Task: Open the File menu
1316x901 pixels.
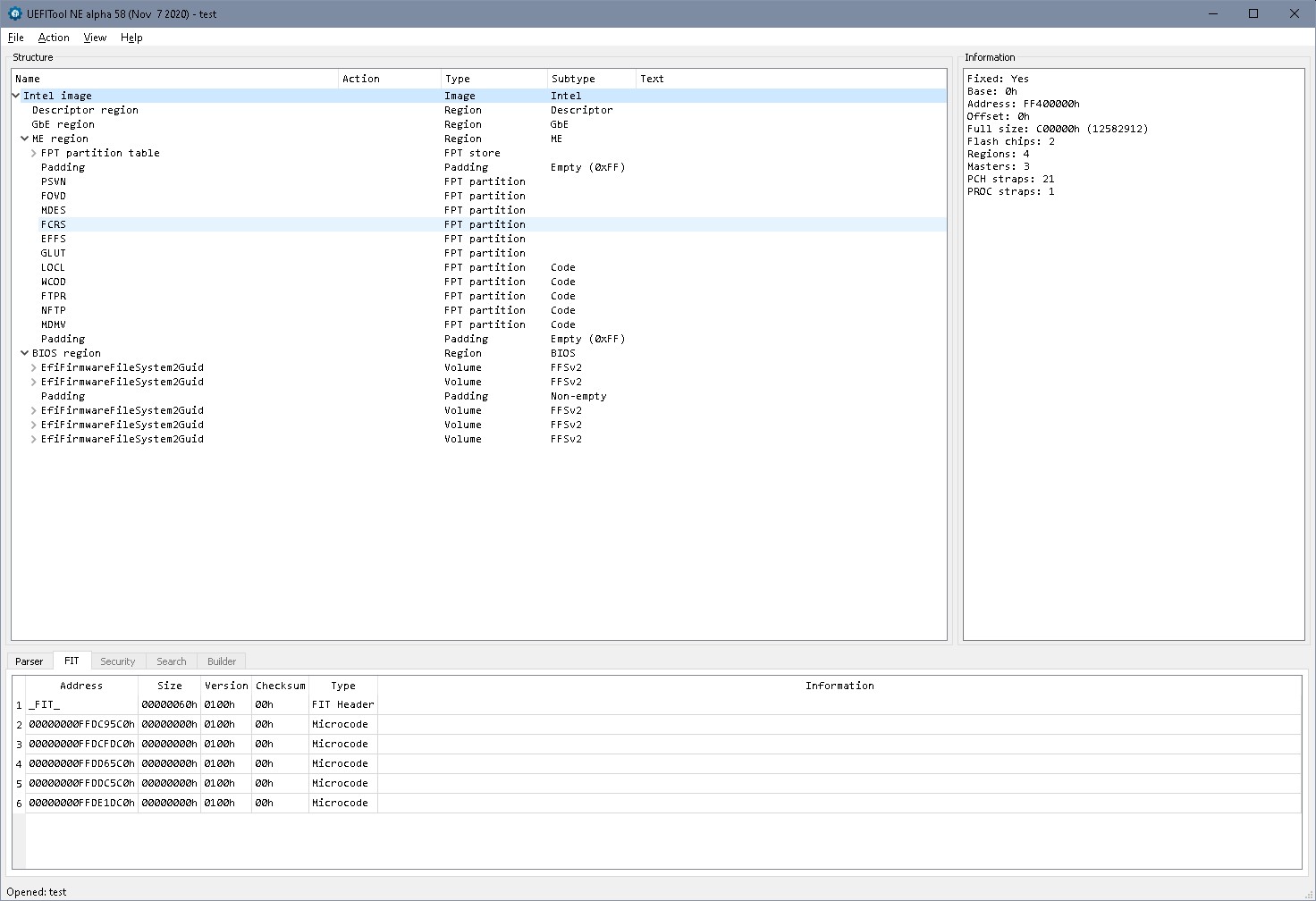Action: click(15, 38)
